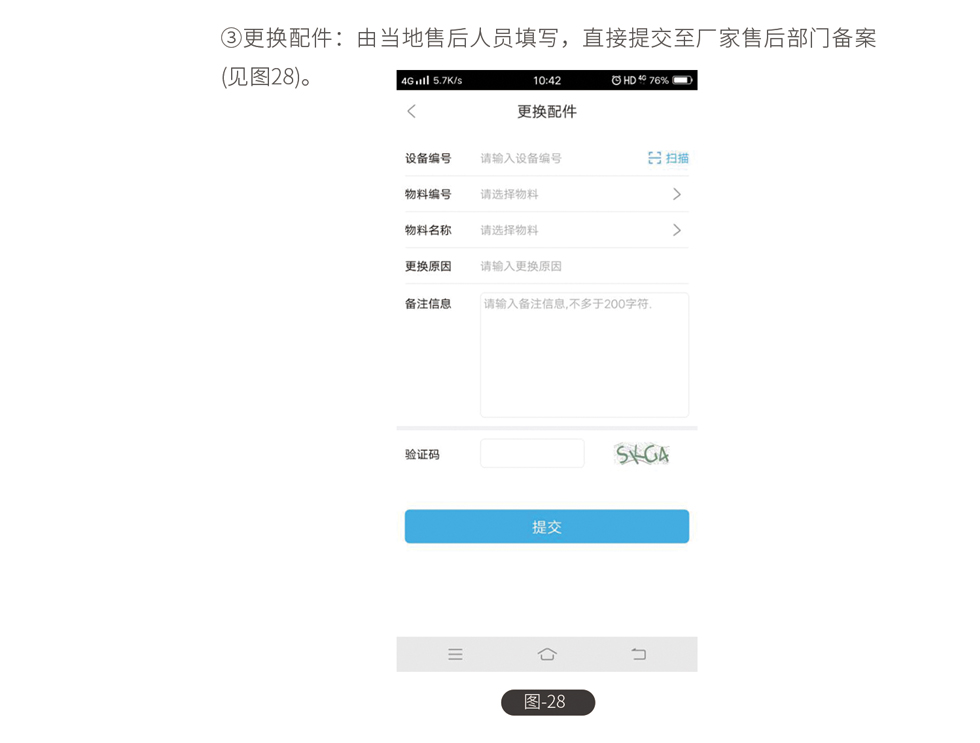Expand the 物料名称 chevron arrow
The height and width of the screenshot is (743, 980).
coord(677,230)
